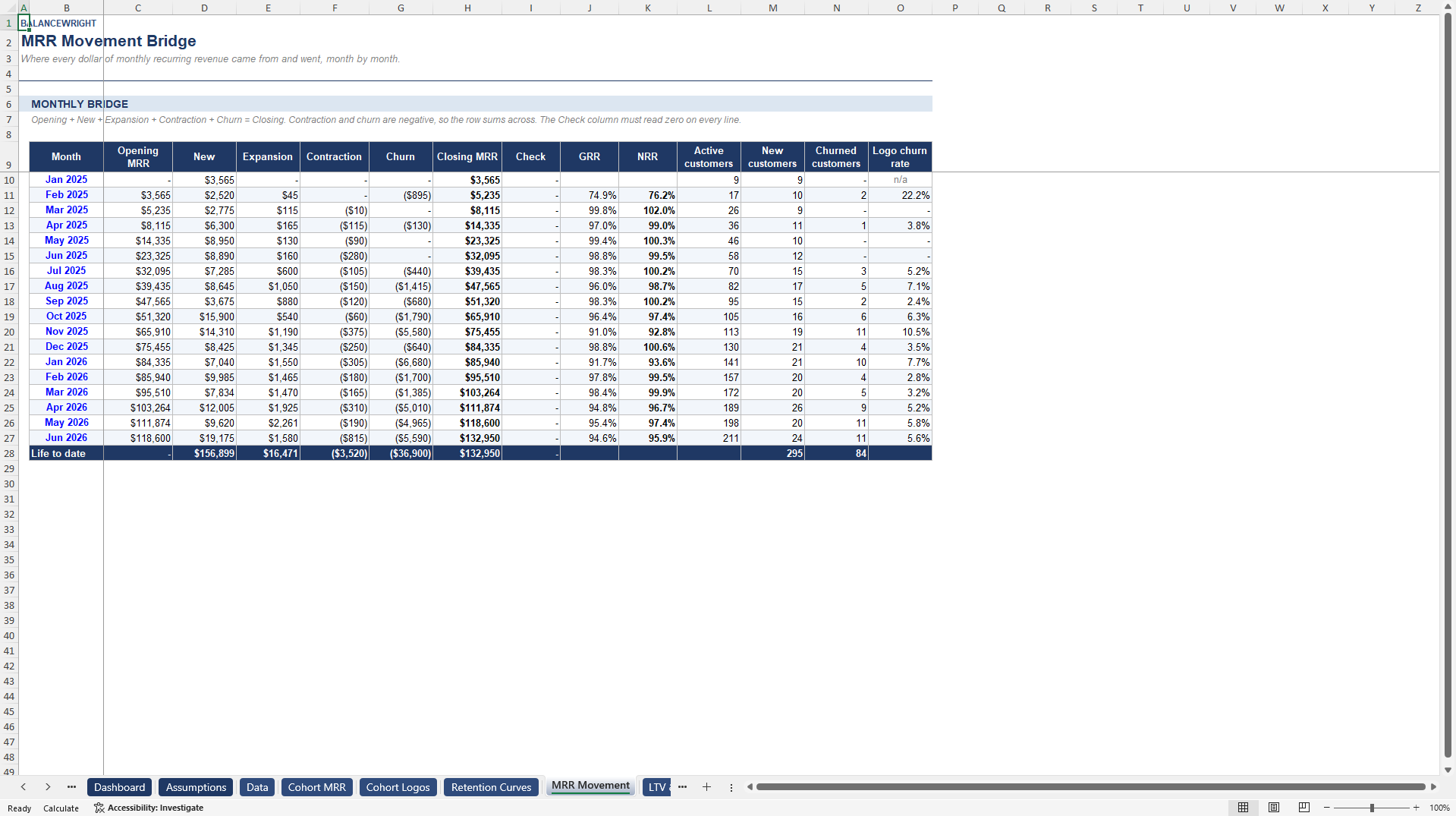Click the $156,899 New total cell
This screenshot has height=816, width=1456.
click(204, 453)
